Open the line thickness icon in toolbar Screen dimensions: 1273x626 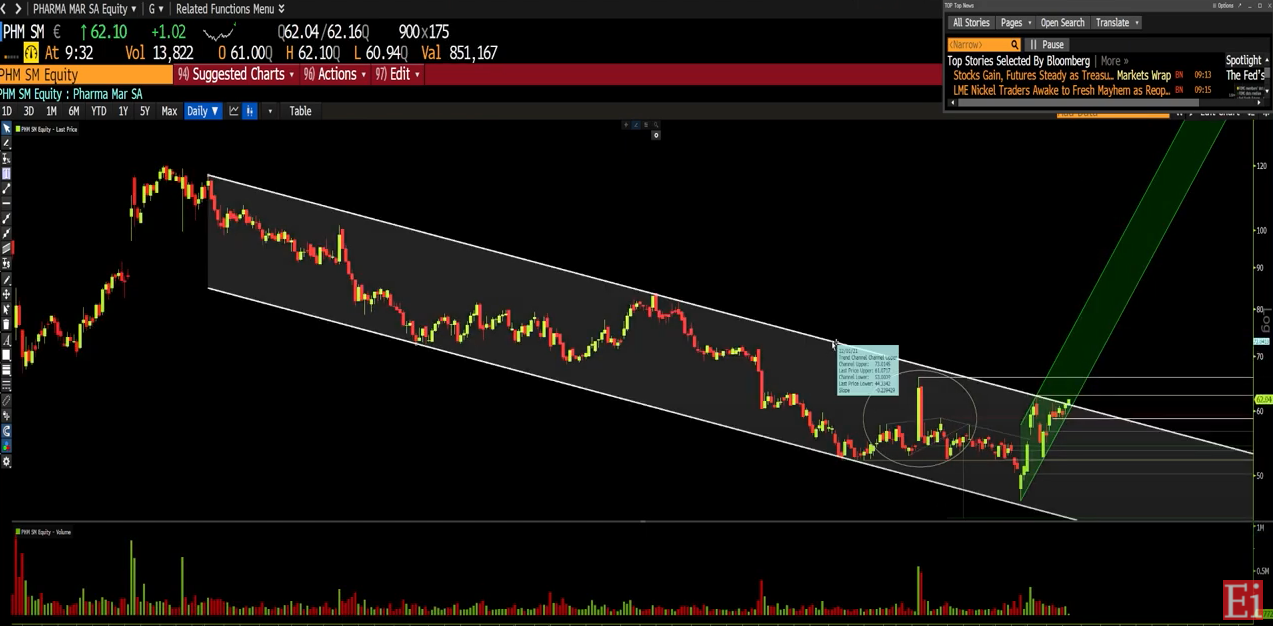pyautogui.click(x=6, y=370)
